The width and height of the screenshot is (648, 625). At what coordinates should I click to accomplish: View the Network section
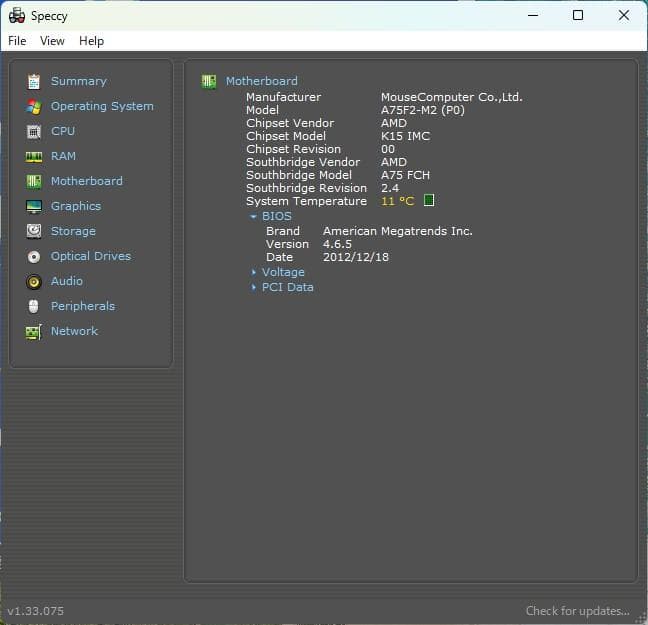pos(74,331)
